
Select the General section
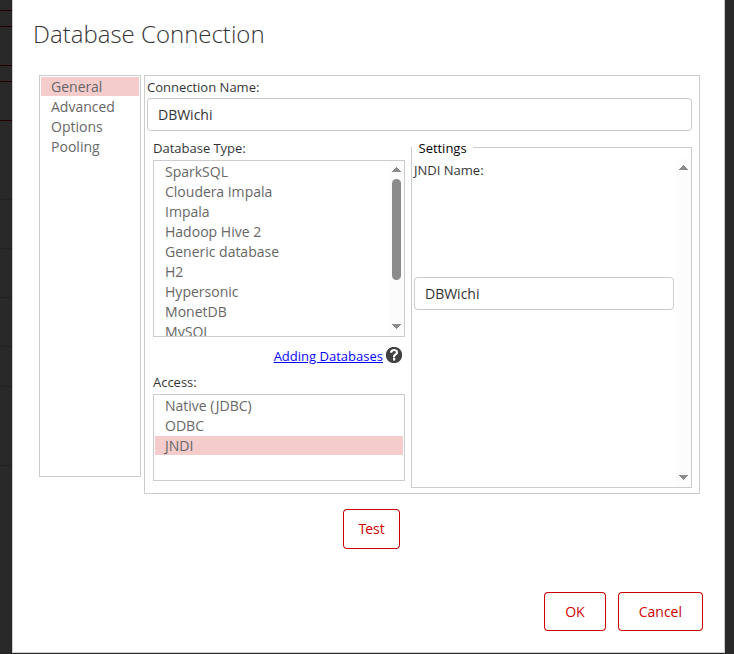point(77,87)
